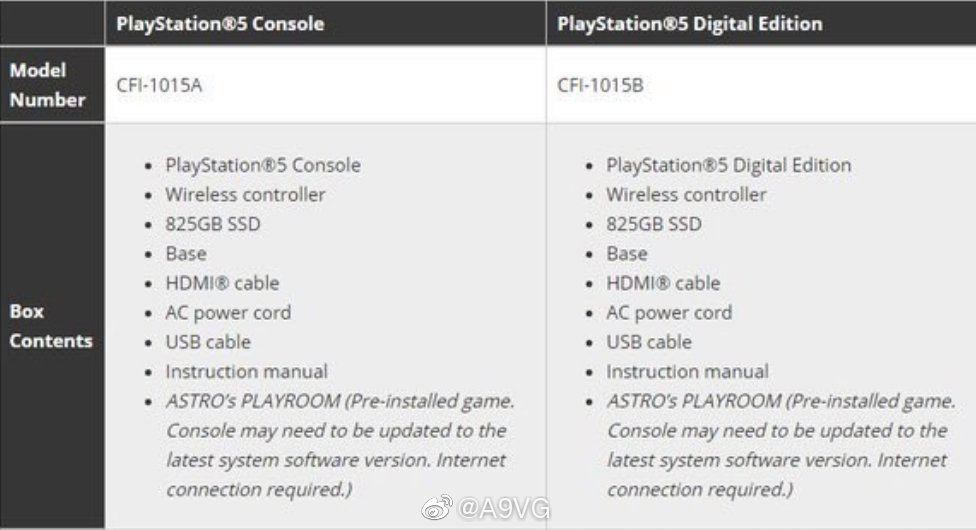The width and height of the screenshot is (976, 530).
Task: Click AC power cord in the Console column
Action: pyautogui.click(x=228, y=312)
